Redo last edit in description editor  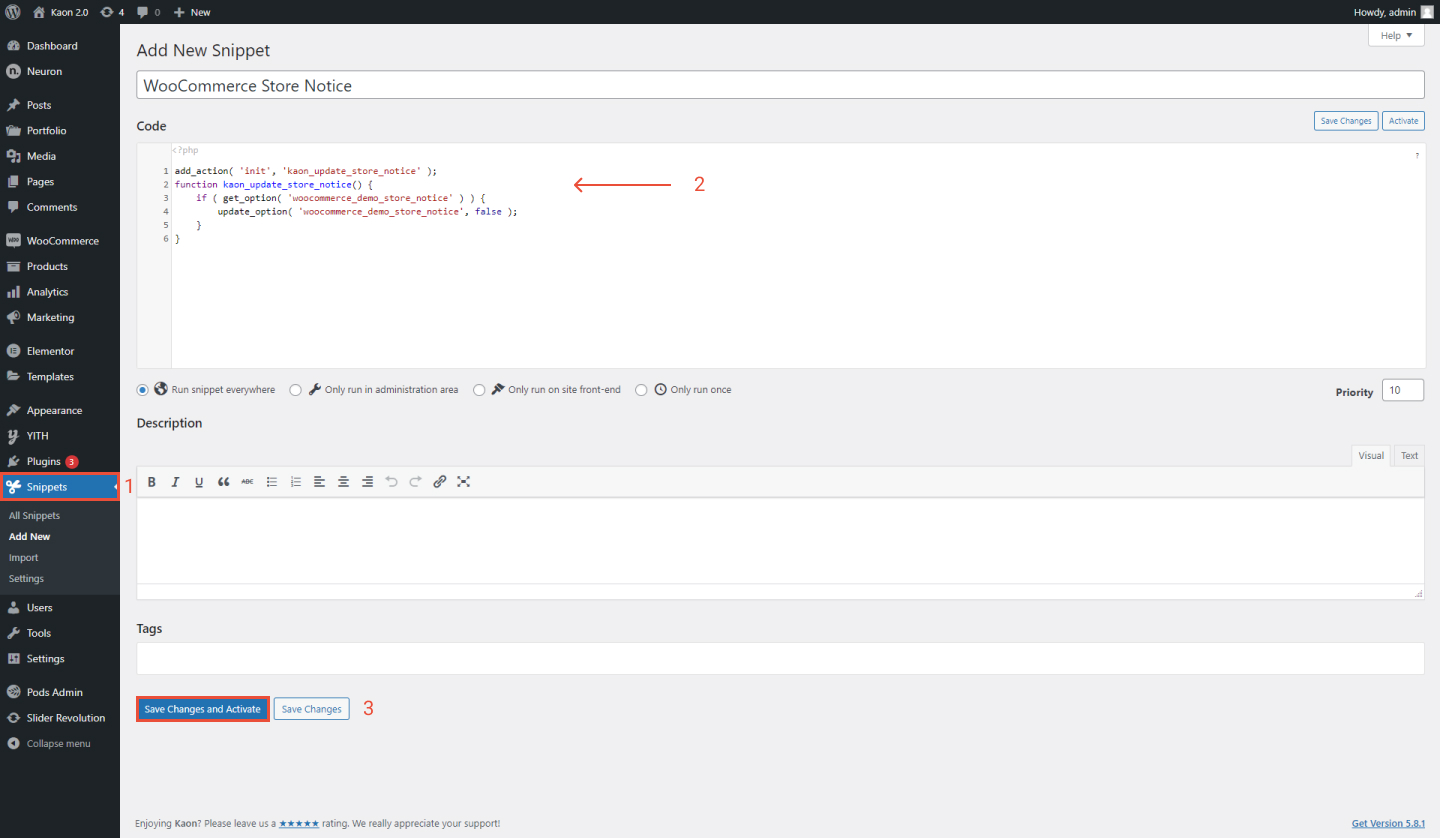click(415, 482)
